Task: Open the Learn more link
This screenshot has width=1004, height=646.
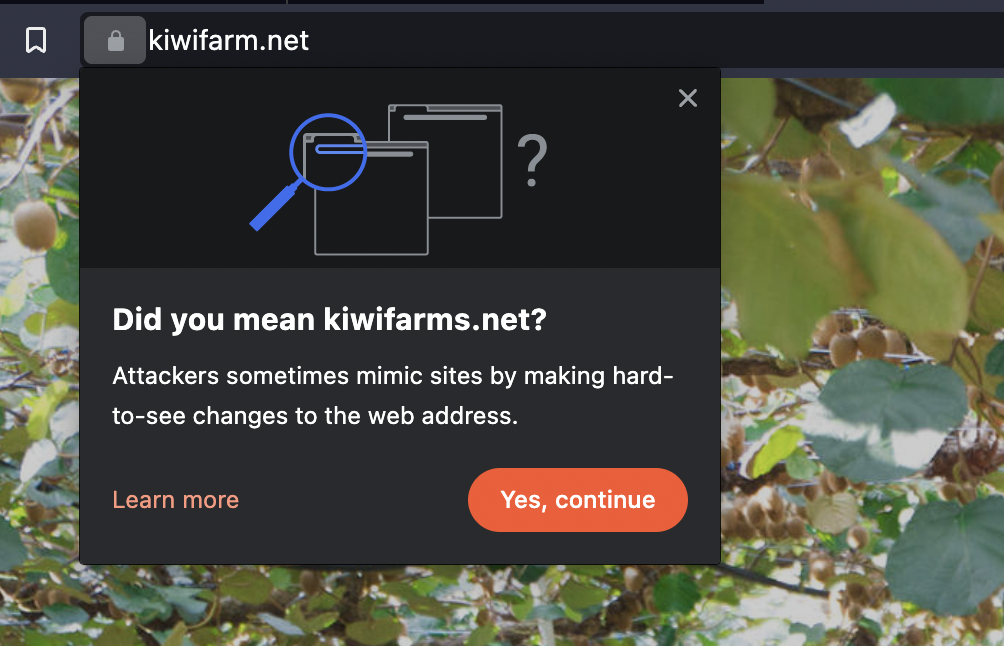Action: [175, 499]
